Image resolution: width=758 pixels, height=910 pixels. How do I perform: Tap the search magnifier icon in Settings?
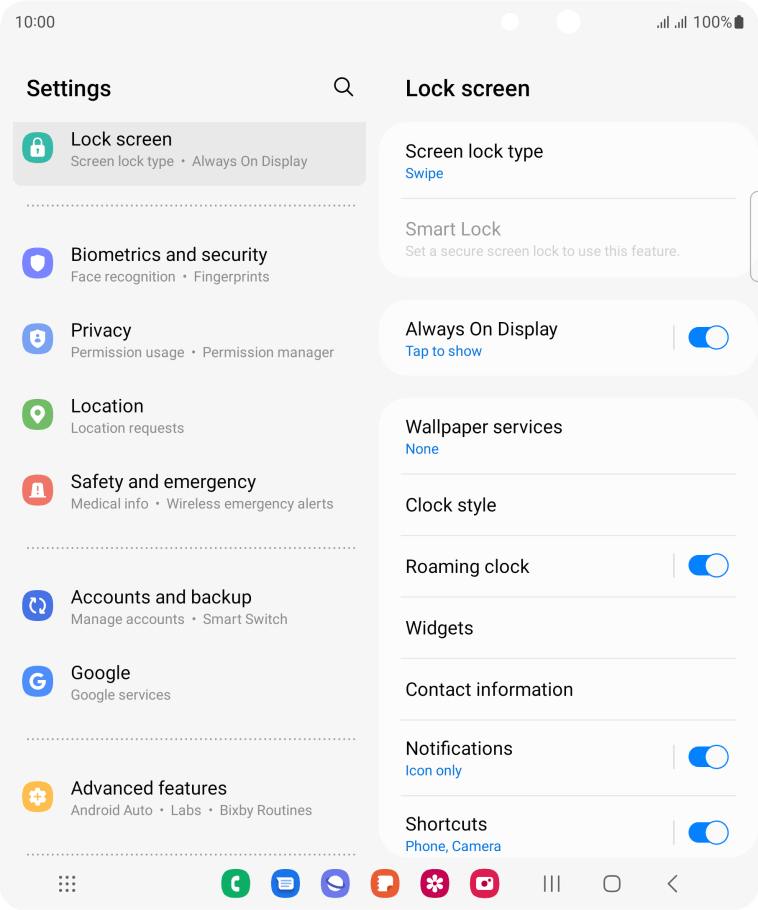tap(343, 87)
